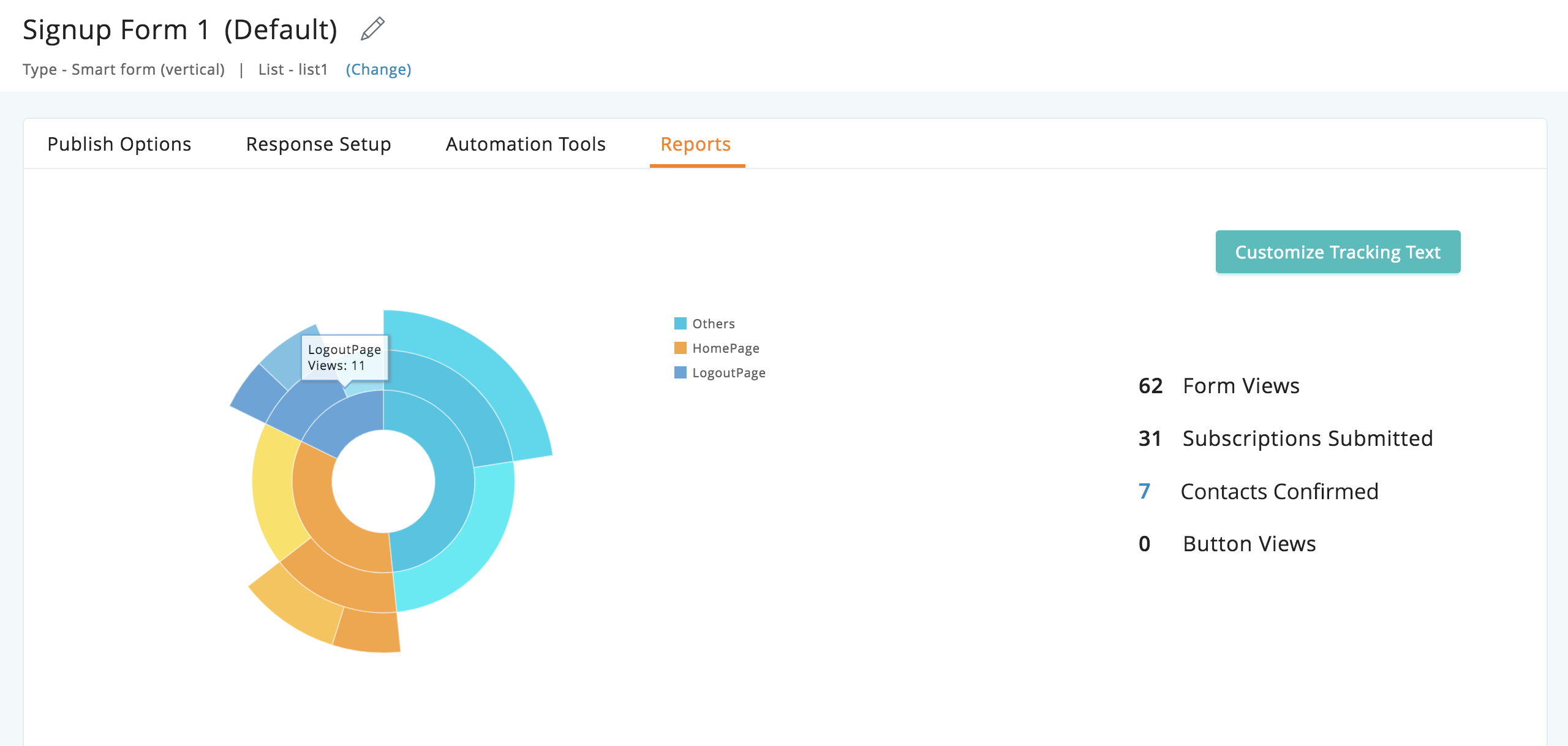This screenshot has width=1568, height=746.
Task: Toggle LogoutPage legend color square
Action: tap(680, 372)
